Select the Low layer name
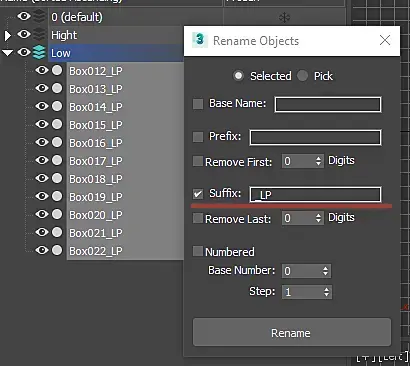The image size is (410, 366). (61, 53)
